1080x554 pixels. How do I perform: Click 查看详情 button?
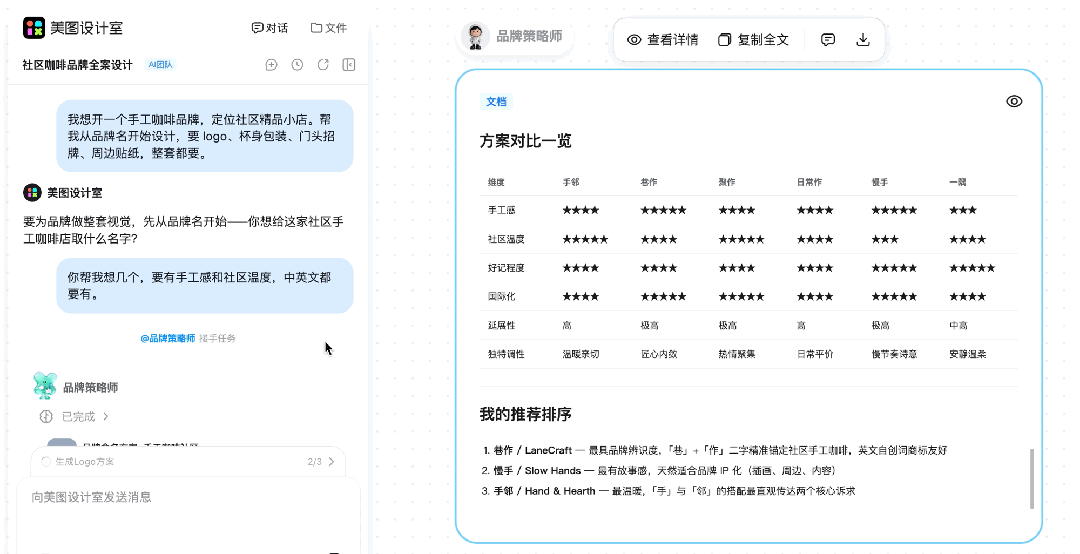(663, 40)
